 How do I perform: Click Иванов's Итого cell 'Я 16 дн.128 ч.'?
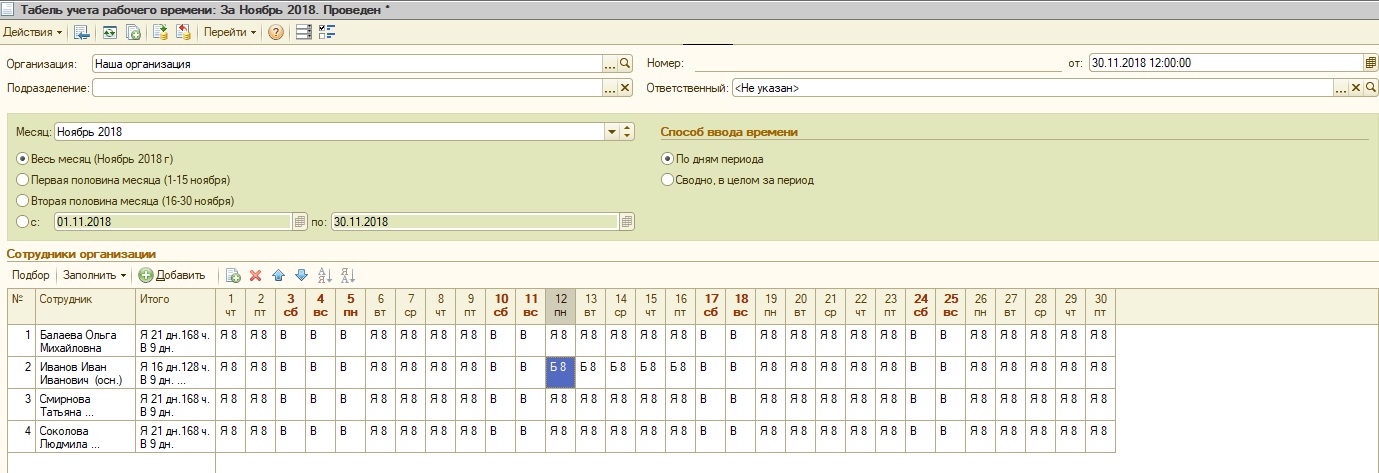coord(175,372)
